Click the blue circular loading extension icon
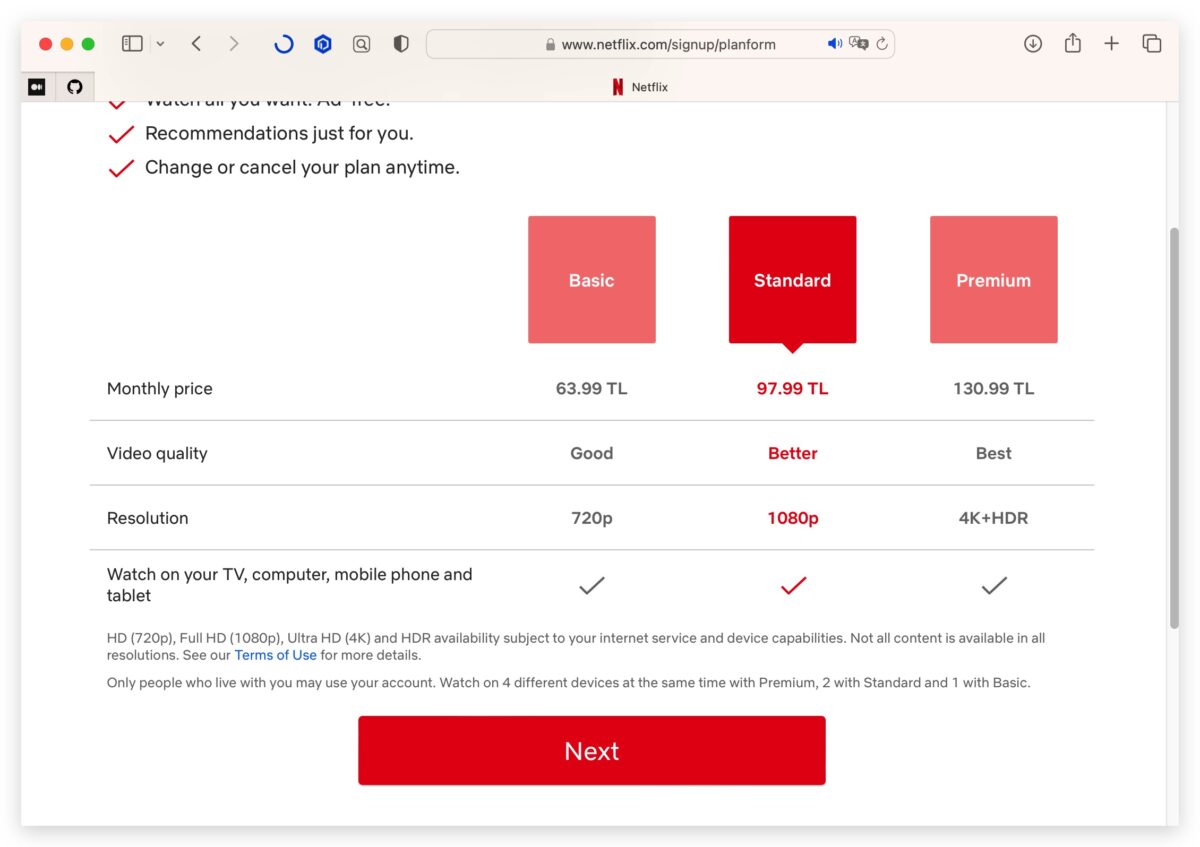The image size is (1200, 847). coord(284,44)
